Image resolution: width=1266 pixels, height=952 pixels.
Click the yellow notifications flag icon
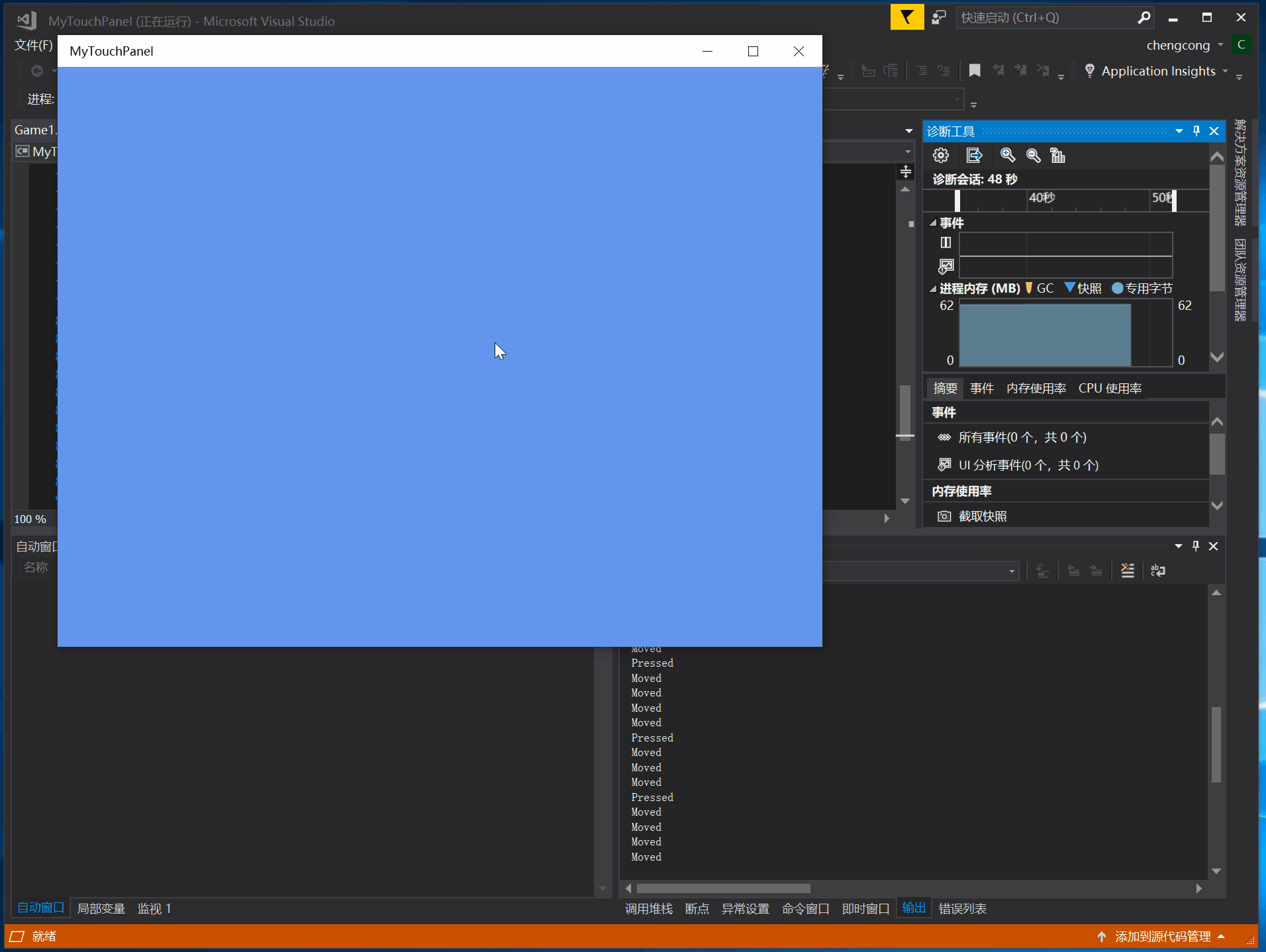pos(906,18)
